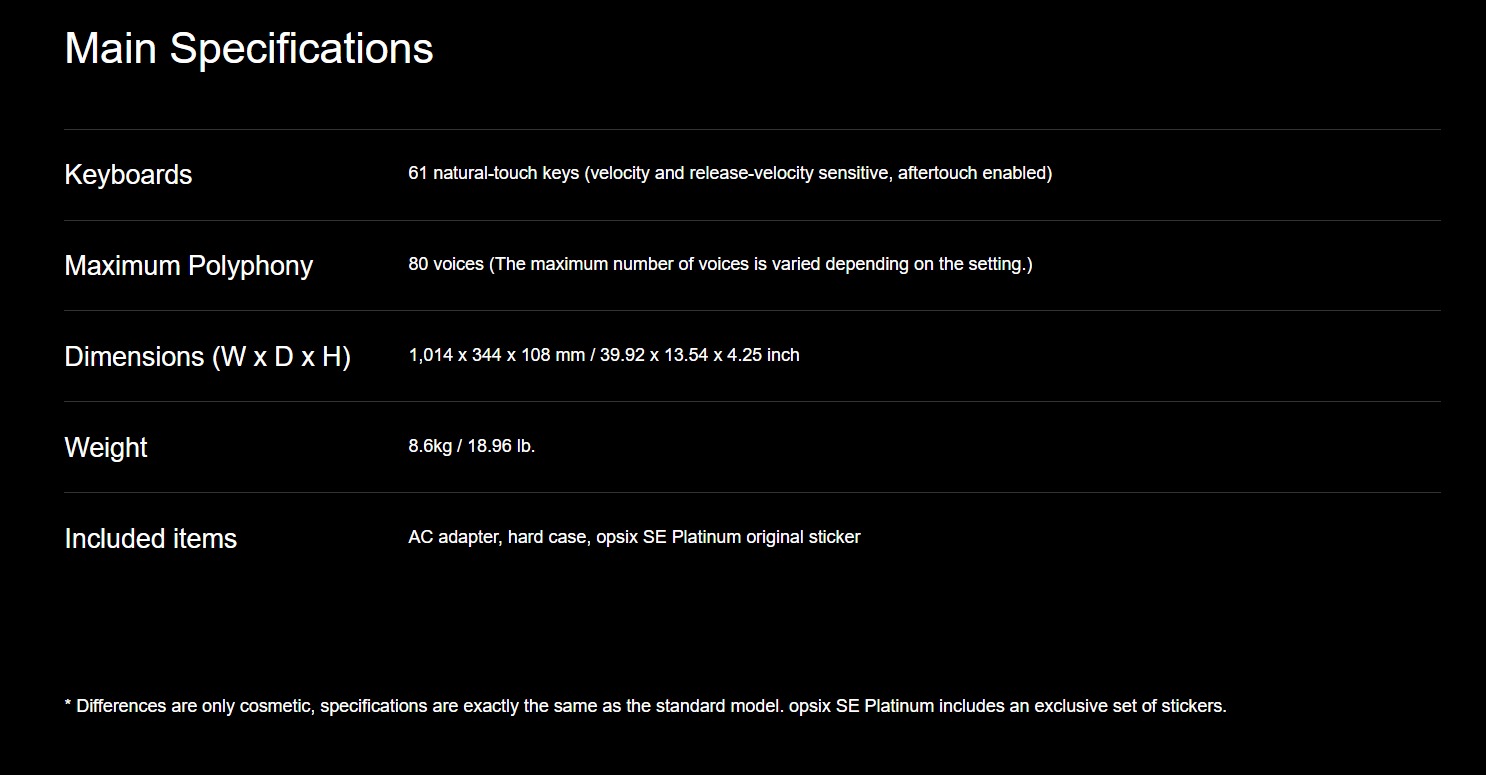The width and height of the screenshot is (1486, 775).
Task: Click the 61 natural-touch keys description
Action: pyautogui.click(x=730, y=173)
